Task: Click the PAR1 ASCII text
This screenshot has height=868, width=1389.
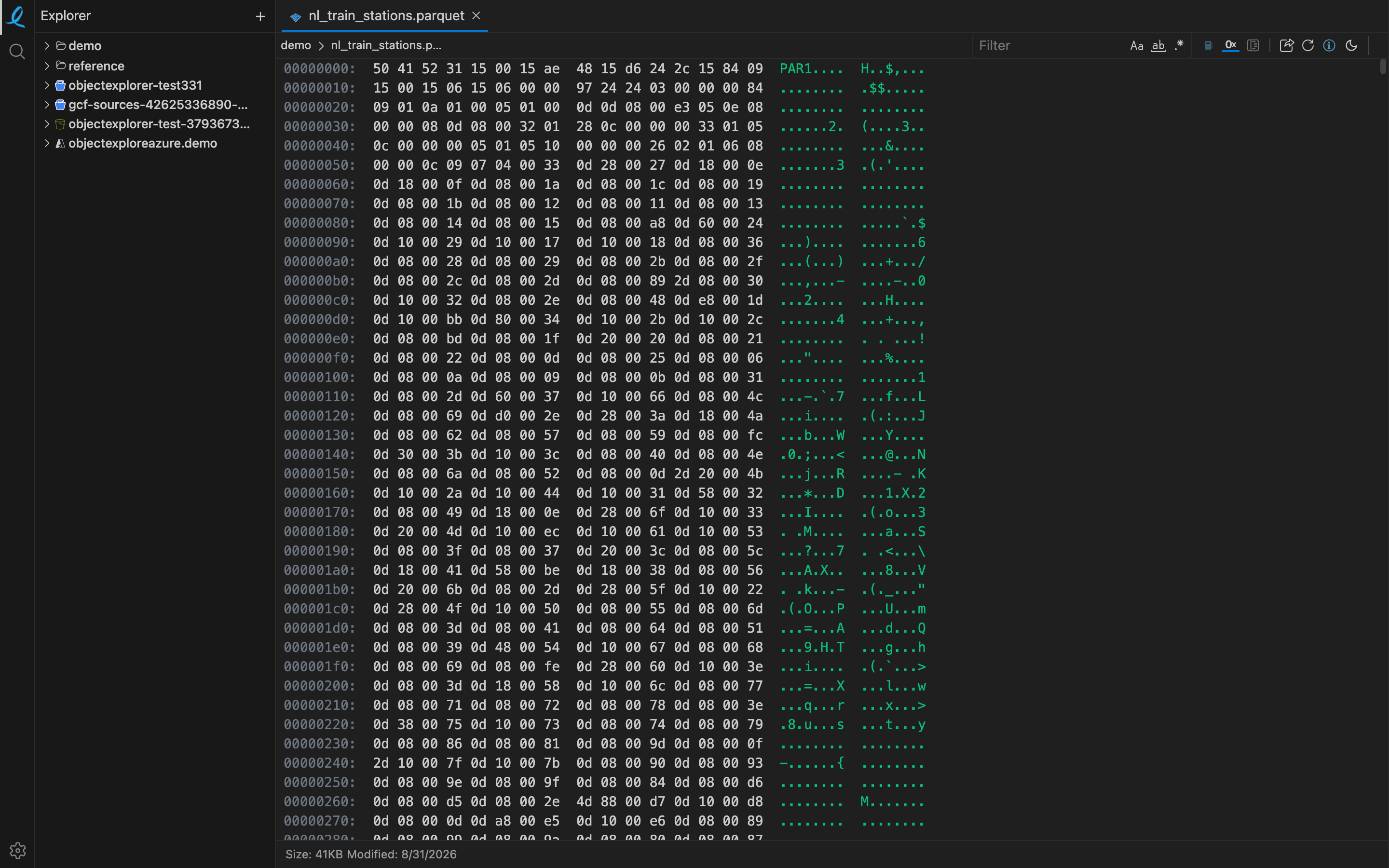Action: point(795,69)
